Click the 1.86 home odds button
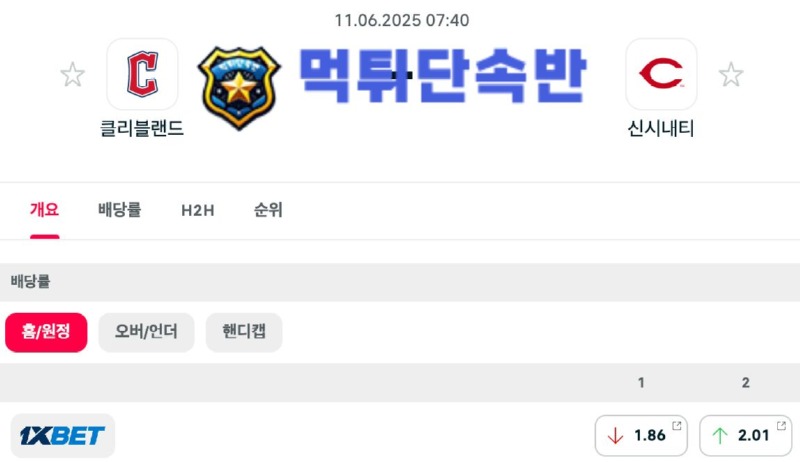The image size is (800, 462). point(641,435)
